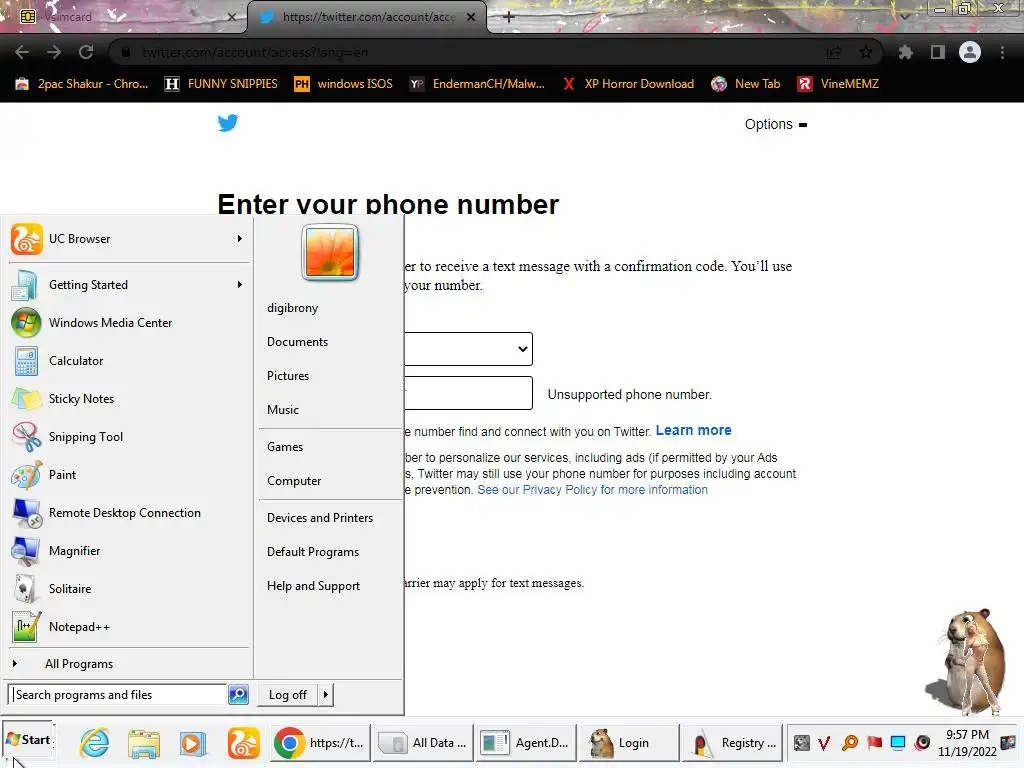Switch to Chrome taskbar window

pyautogui.click(x=319, y=743)
